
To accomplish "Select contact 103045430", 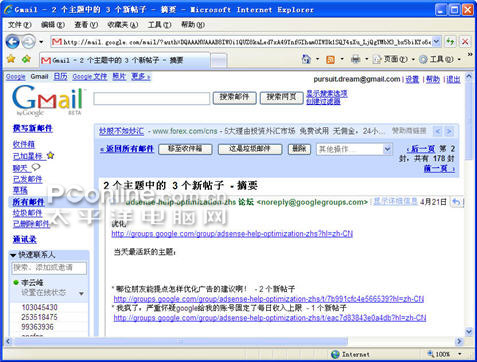I will [x=39, y=307].
